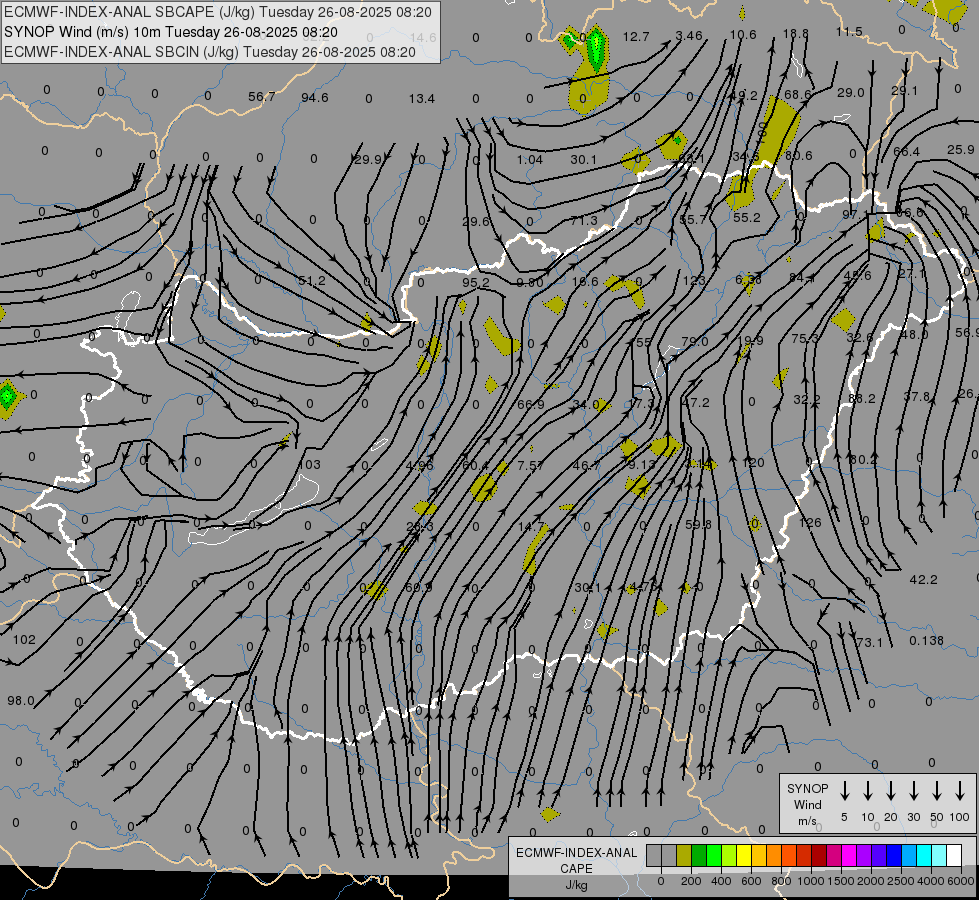Click the 100 m/s wind arrow in legend
This screenshot has height=900, width=979.
coord(960,791)
